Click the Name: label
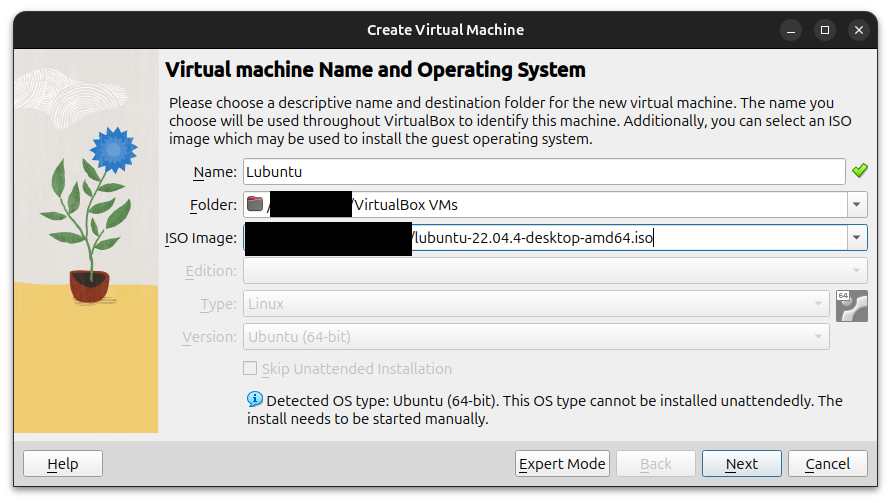This screenshot has height=503, width=891. point(215,172)
